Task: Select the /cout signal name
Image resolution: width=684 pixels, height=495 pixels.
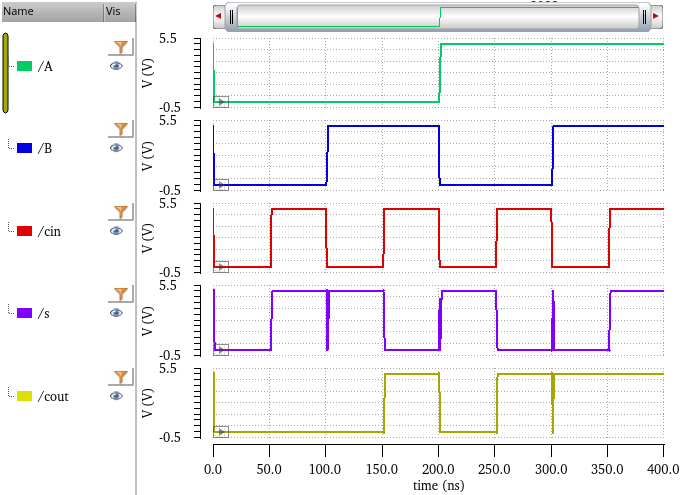Action: pyautogui.click(x=53, y=396)
